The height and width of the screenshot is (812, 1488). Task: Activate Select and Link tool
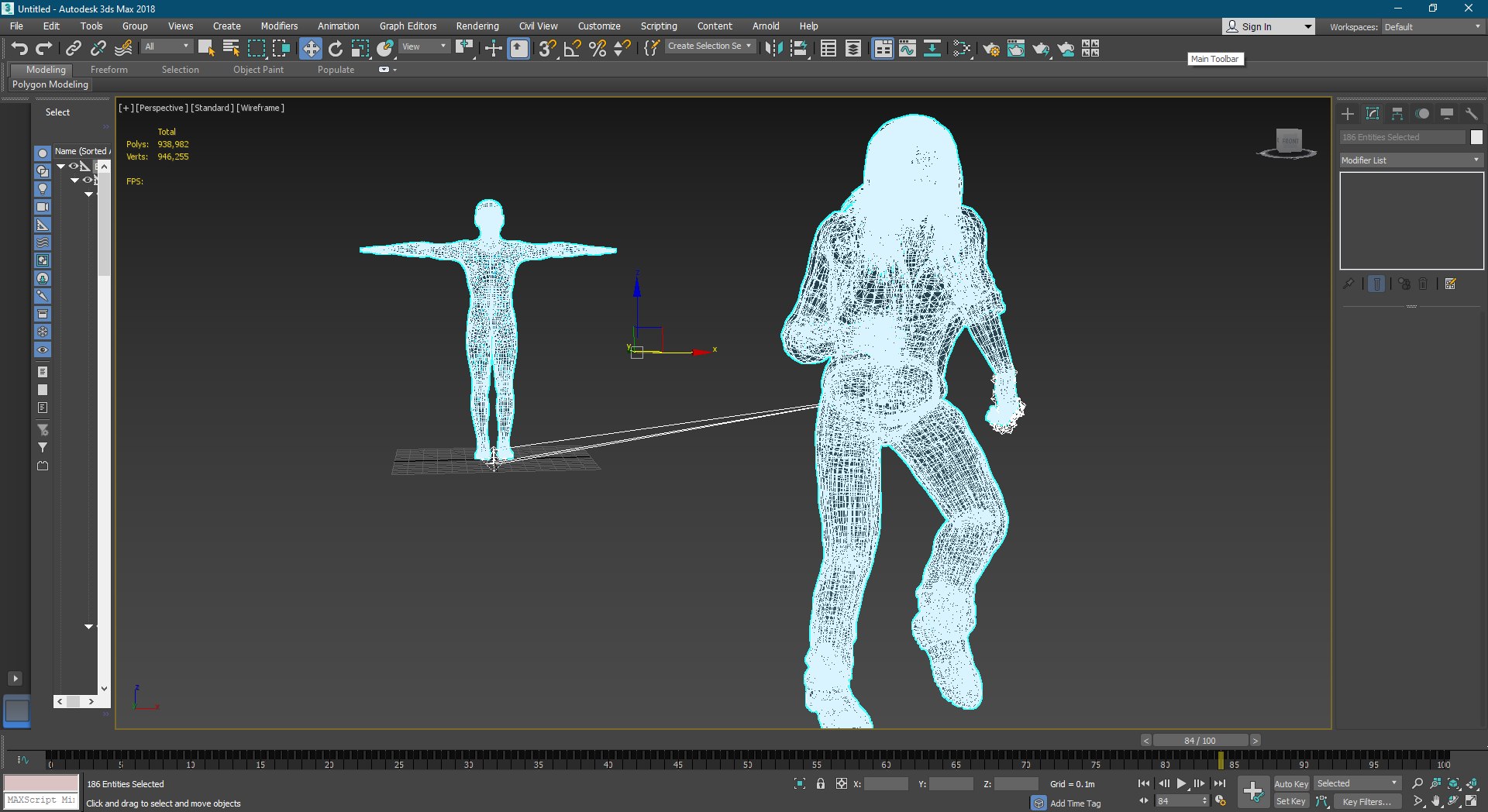[74, 49]
